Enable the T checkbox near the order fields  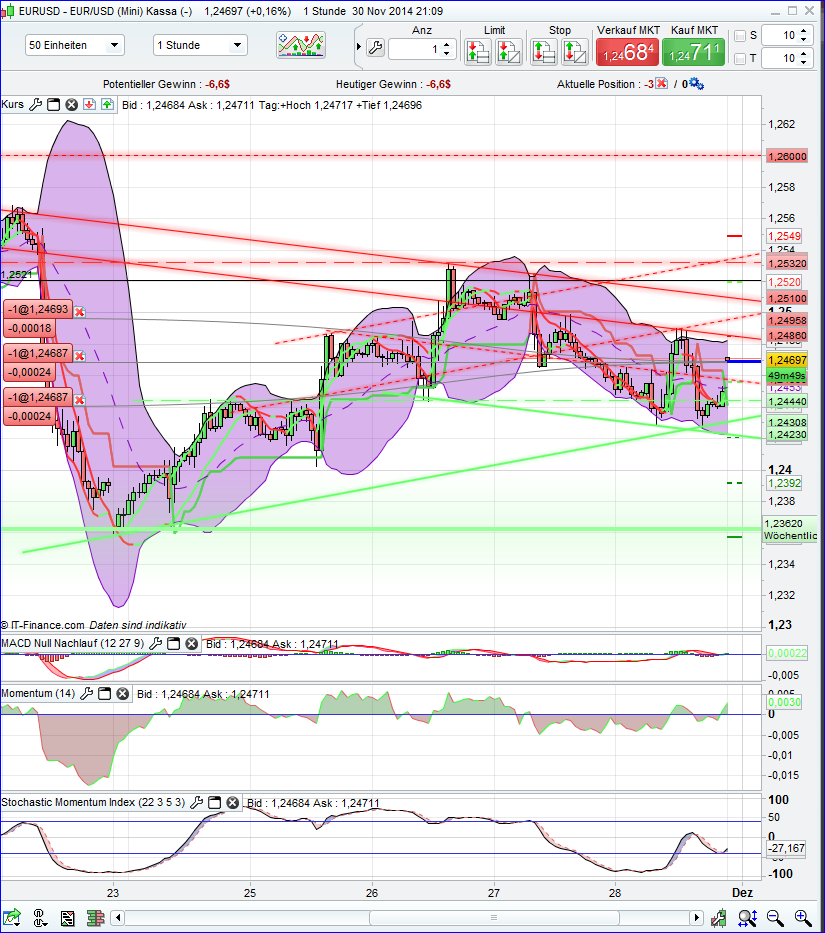pyautogui.click(x=742, y=58)
